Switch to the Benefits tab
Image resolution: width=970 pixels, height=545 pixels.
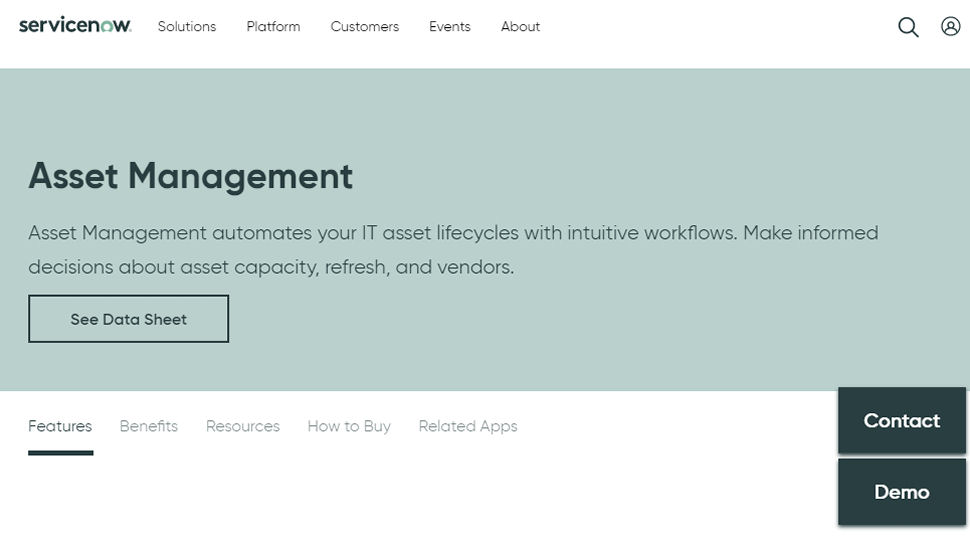point(148,426)
